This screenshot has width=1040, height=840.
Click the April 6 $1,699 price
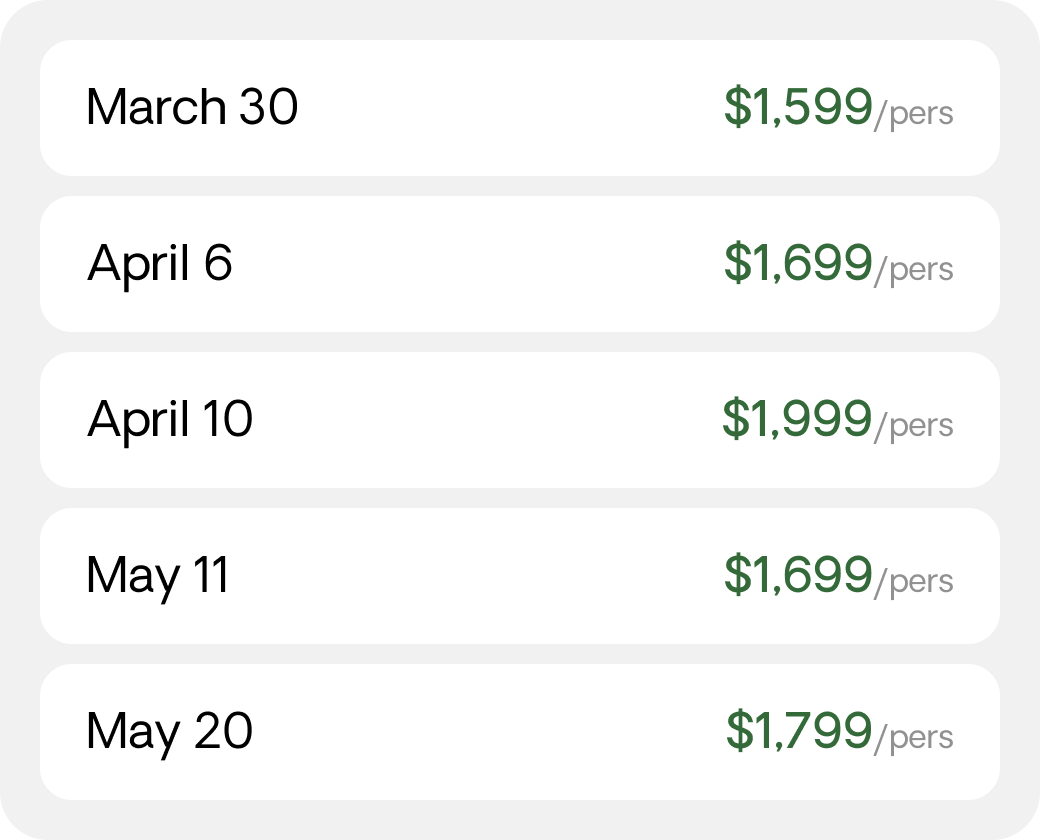798,263
